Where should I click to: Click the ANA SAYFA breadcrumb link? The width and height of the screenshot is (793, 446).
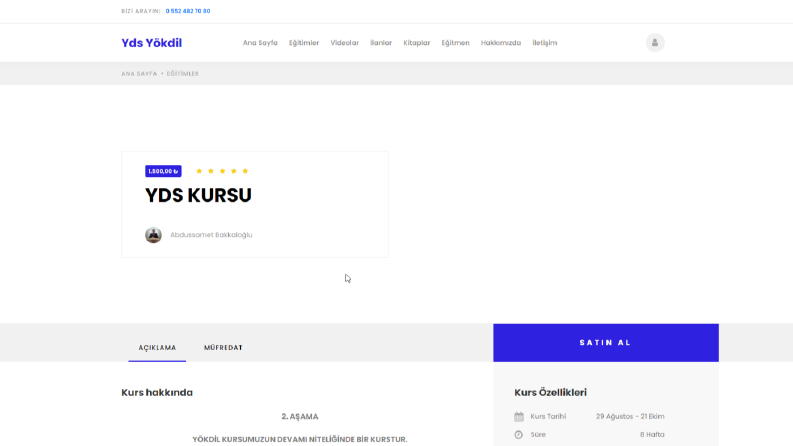(x=139, y=74)
